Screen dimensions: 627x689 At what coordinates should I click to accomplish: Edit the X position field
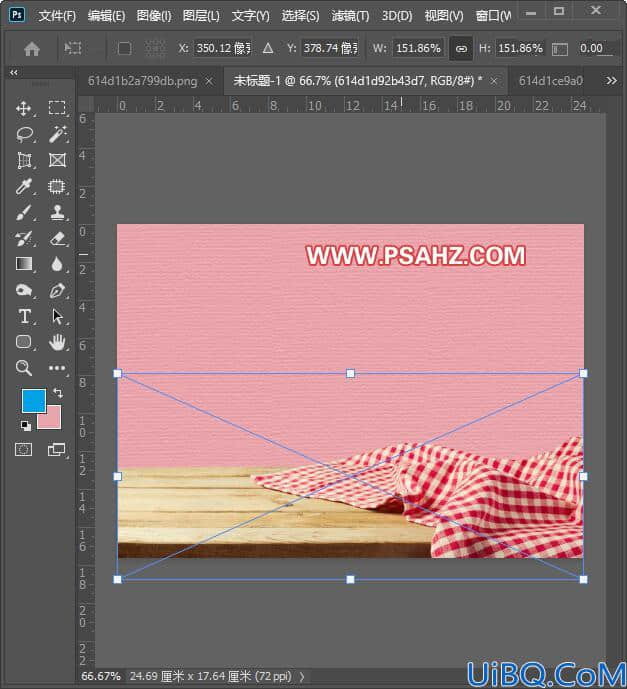click(x=223, y=48)
